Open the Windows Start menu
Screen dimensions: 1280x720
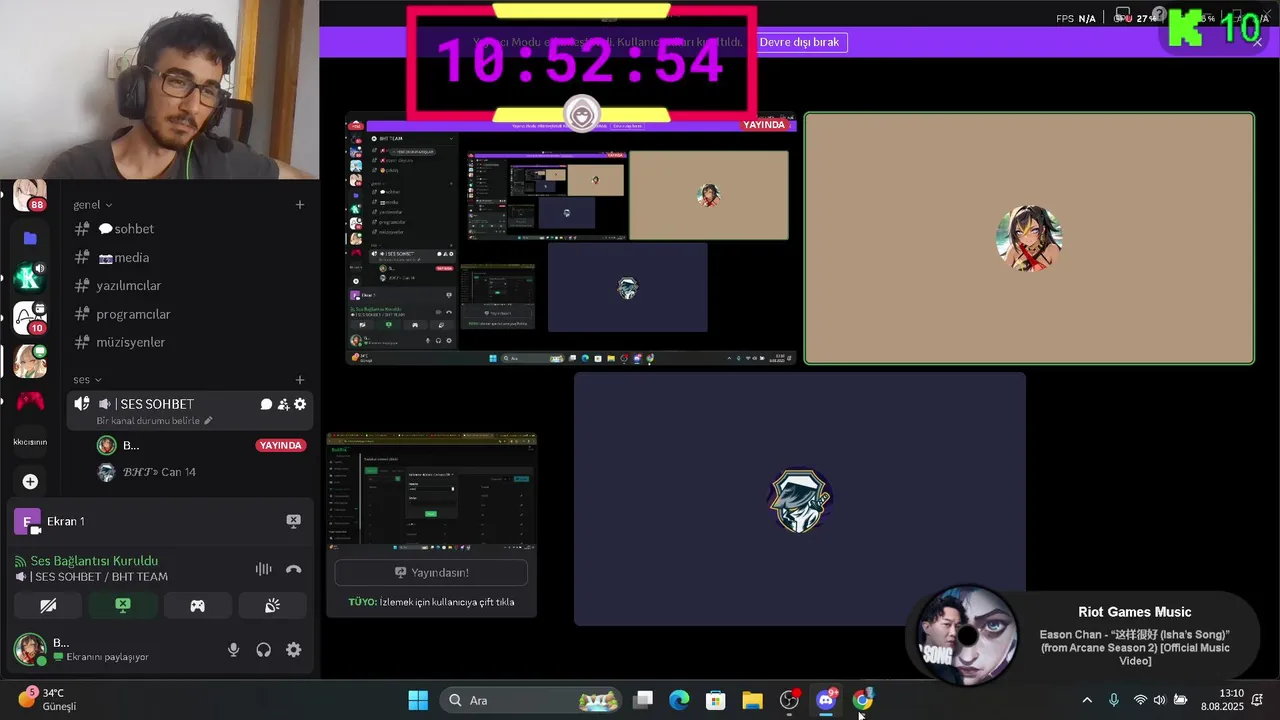418,700
